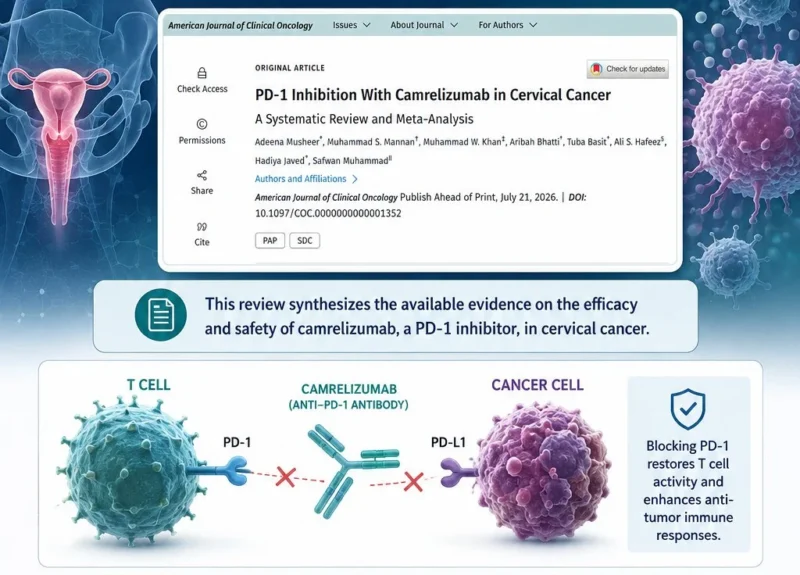
Task: Click the PD-1 label
Action: pos(237,442)
